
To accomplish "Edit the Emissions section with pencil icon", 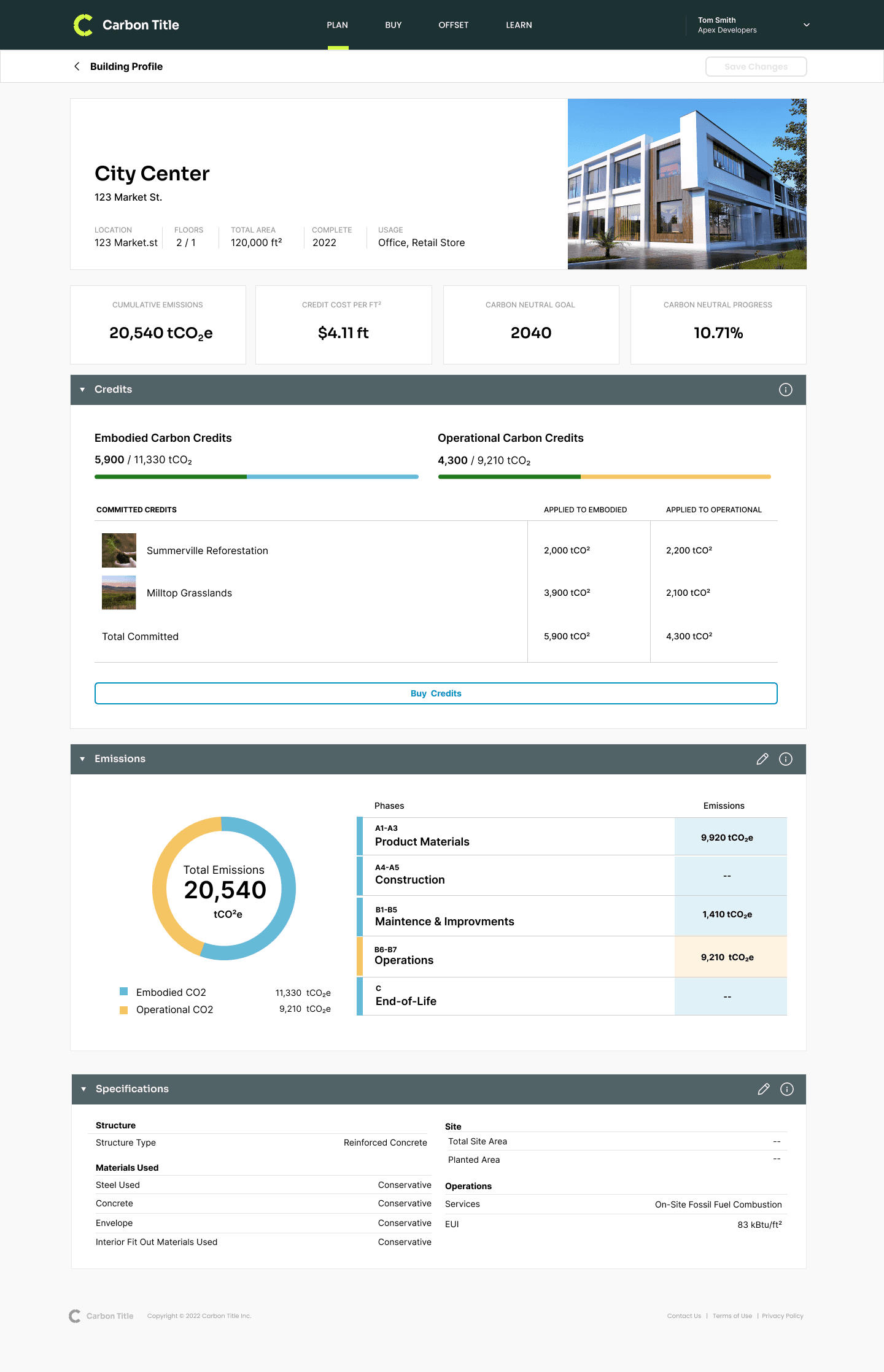I will (762, 759).
